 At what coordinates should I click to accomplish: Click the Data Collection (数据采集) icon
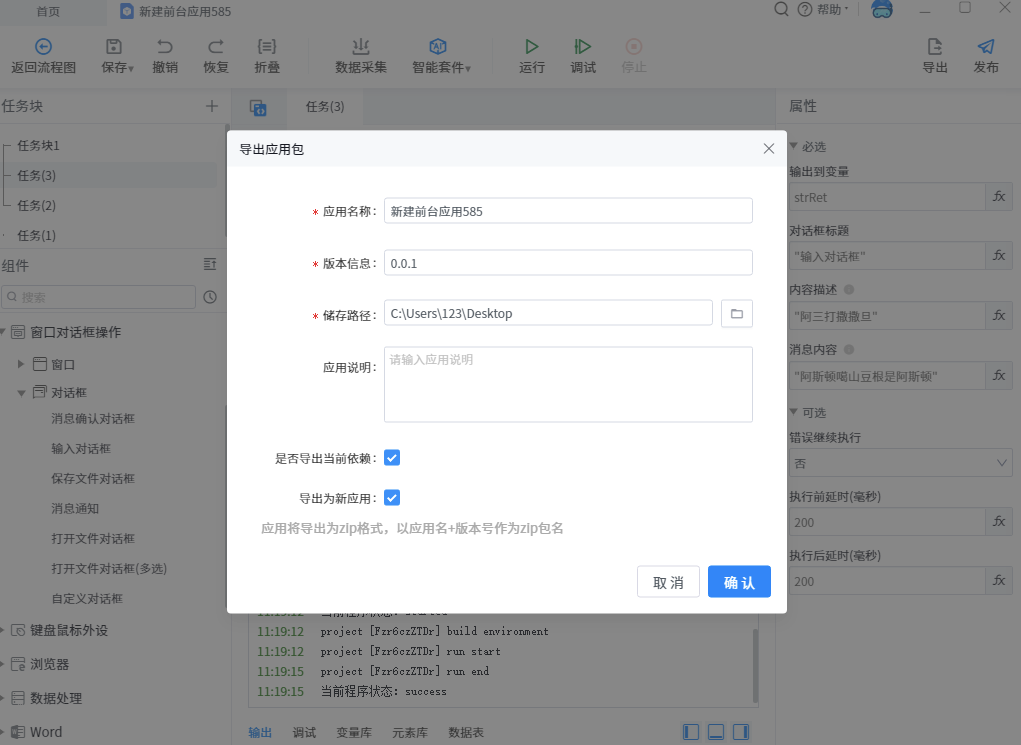coord(361,47)
